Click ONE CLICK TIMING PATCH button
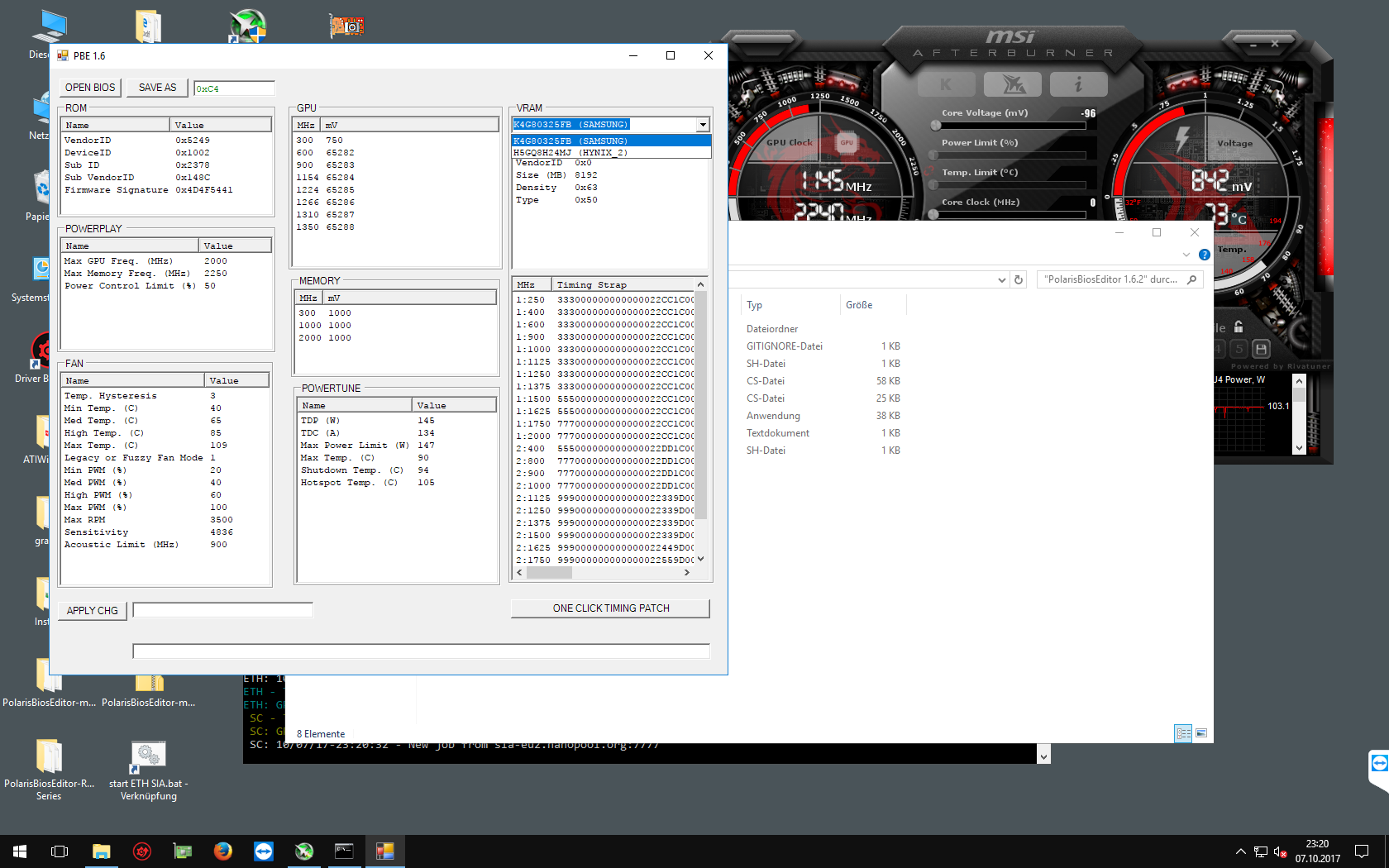Viewport: 1389px width, 868px height. pos(611,608)
